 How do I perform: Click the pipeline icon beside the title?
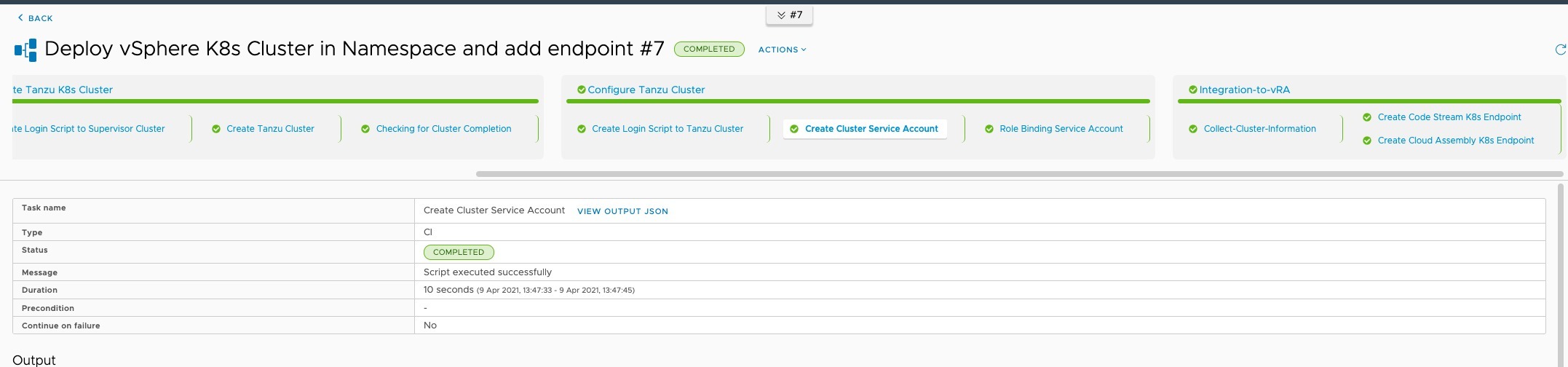25,50
